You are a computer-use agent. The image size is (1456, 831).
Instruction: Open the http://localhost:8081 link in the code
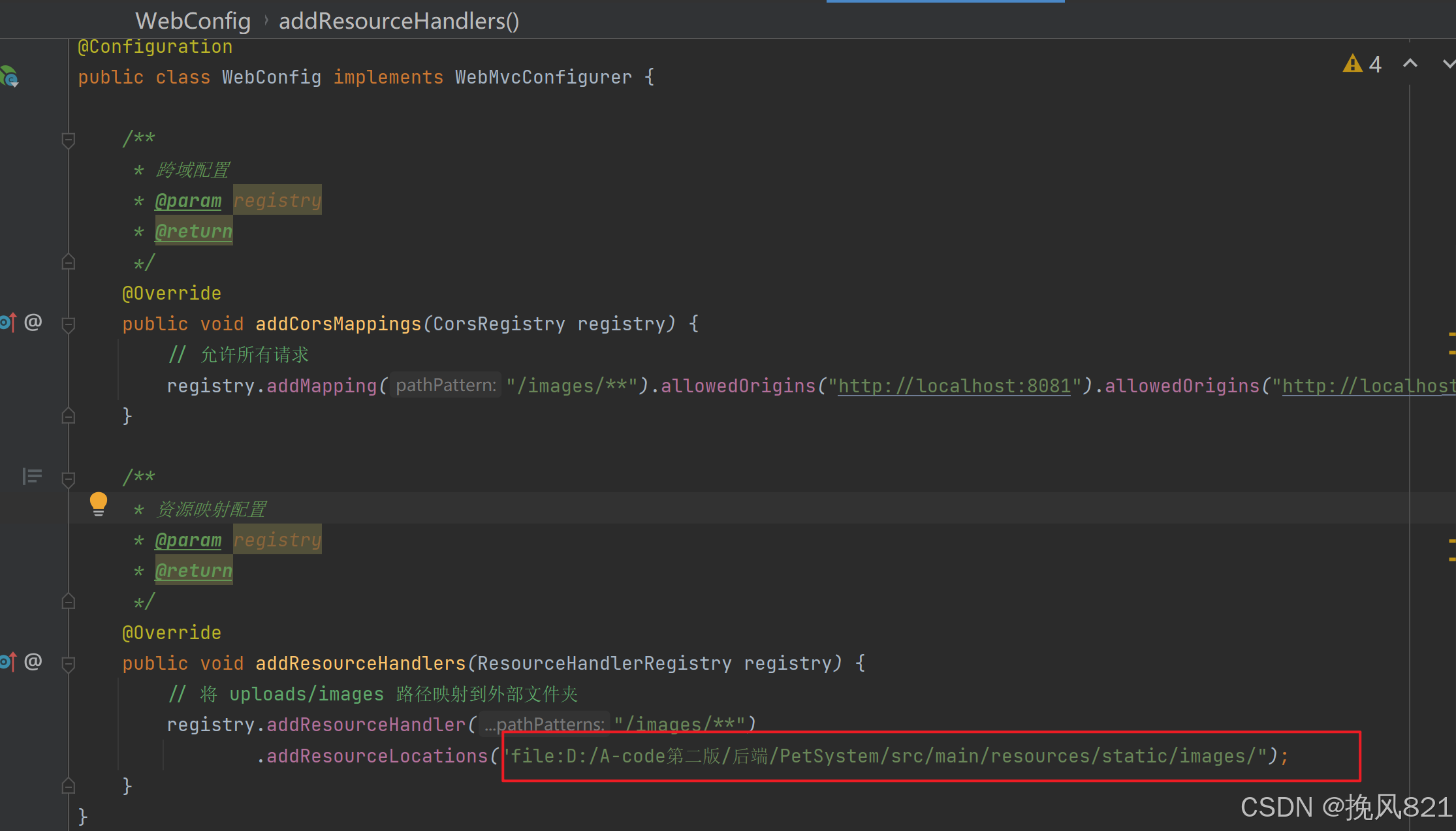point(954,386)
